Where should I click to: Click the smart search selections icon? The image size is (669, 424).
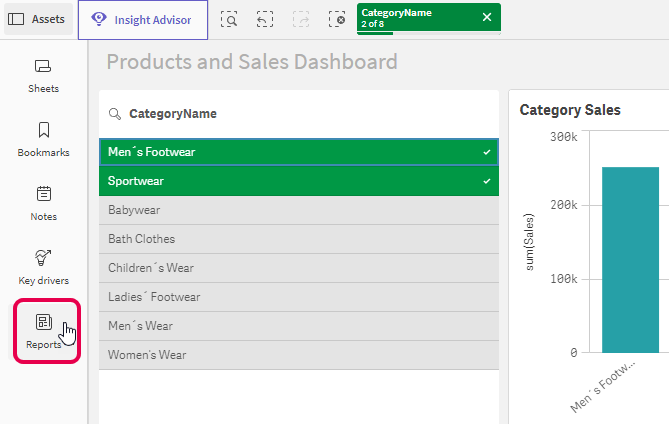pyautogui.click(x=229, y=19)
